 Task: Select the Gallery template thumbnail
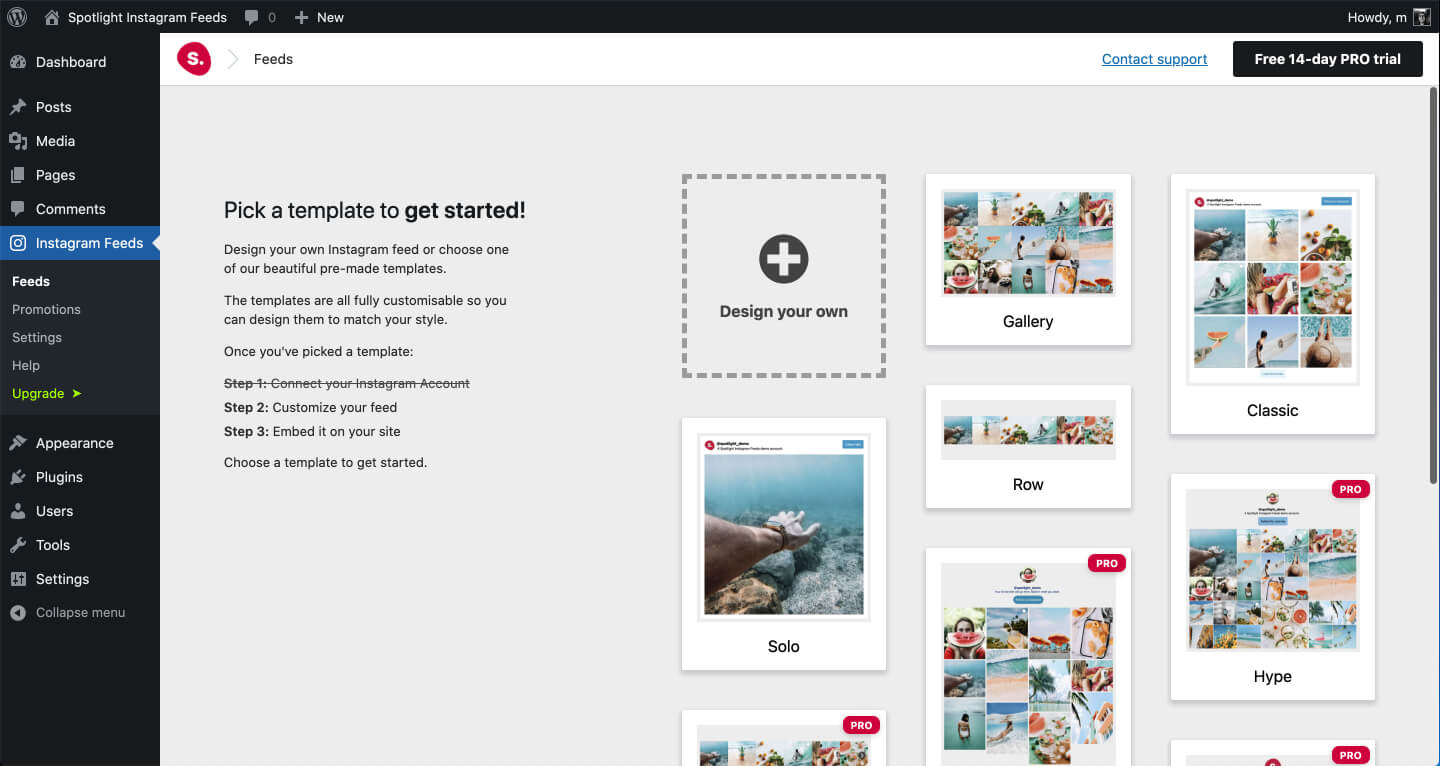coord(1027,241)
